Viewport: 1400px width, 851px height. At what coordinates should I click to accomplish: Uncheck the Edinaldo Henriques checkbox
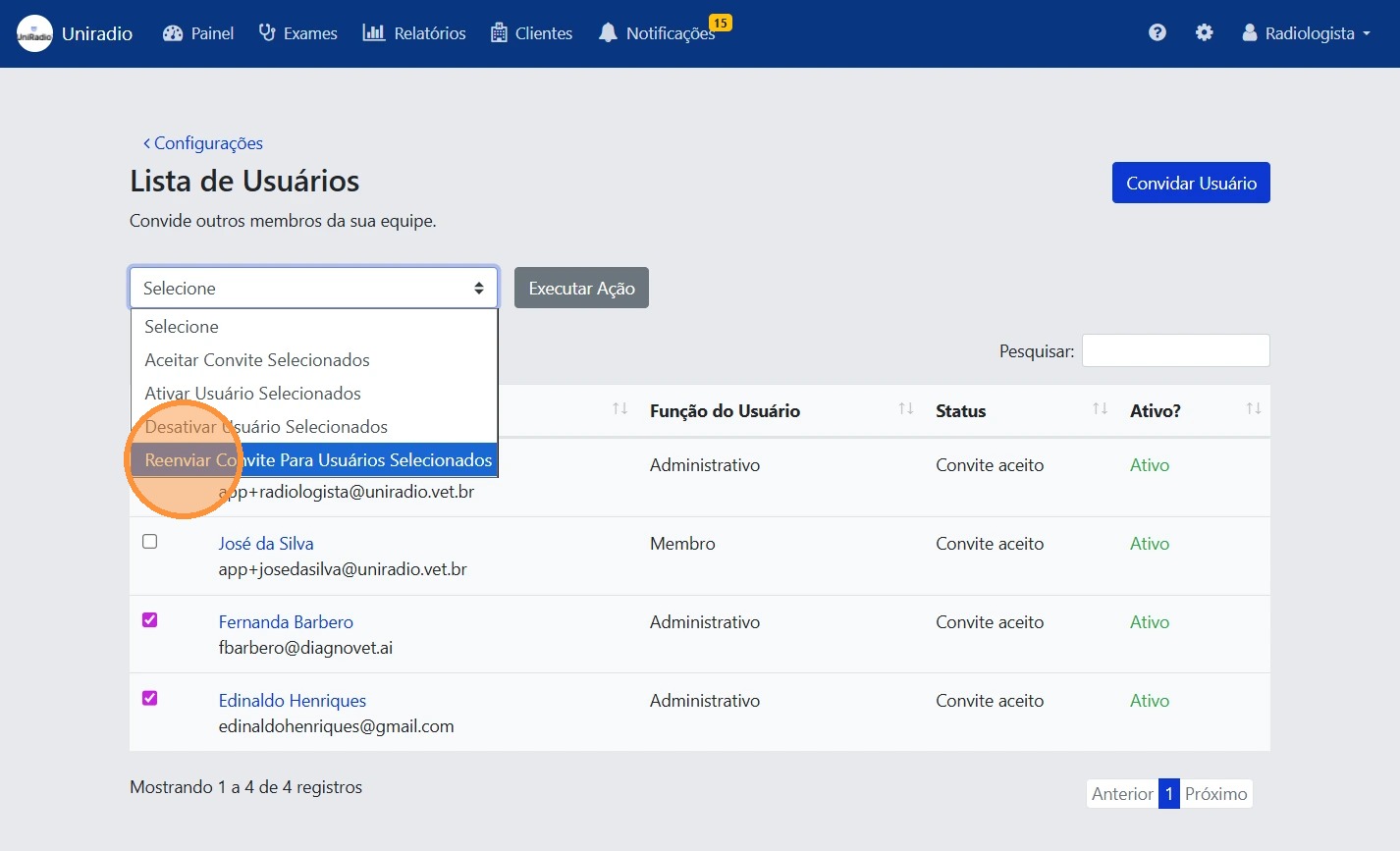(x=150, y=699)
